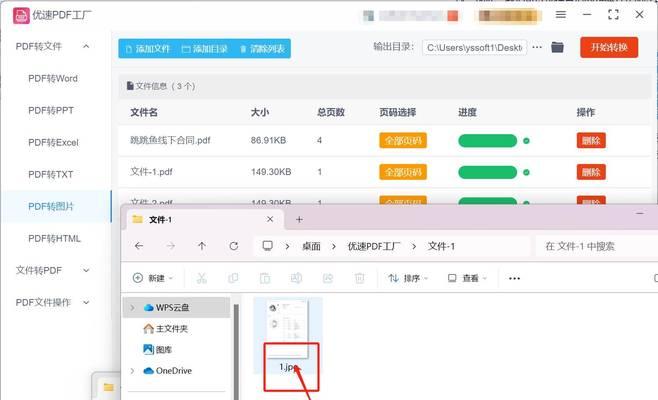Click the 86.91KB size cell
658x400 pixels.
pyautogui.click(x=269, y=140)
